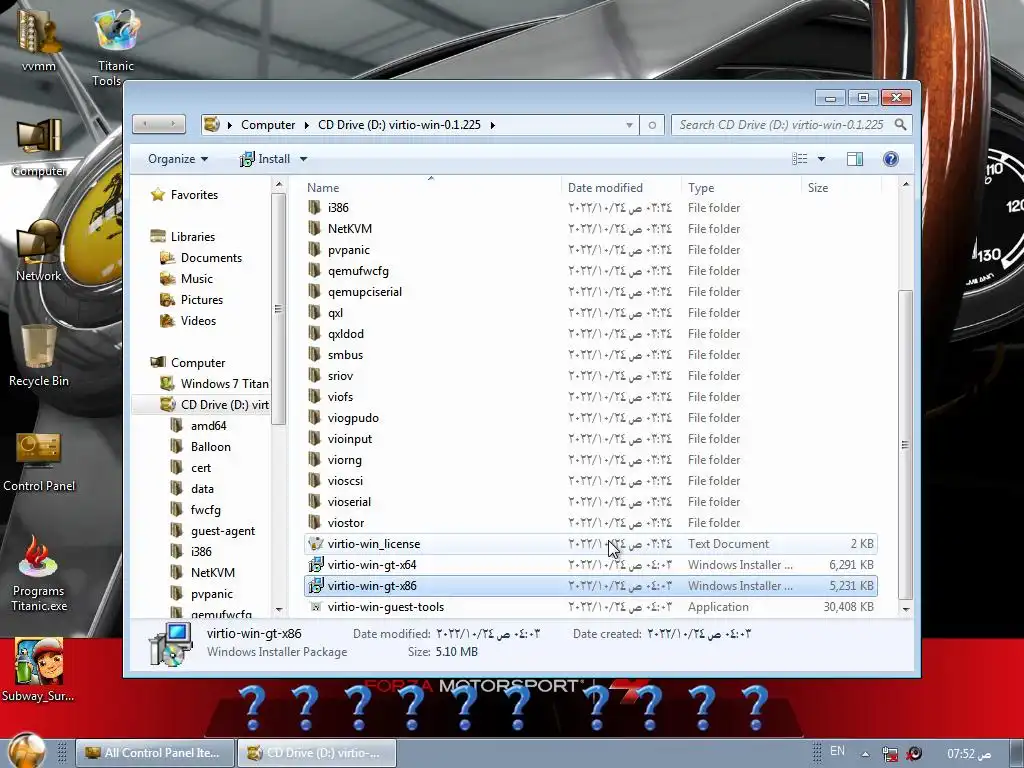Select the Recycle Bin desktop icon

(39, 356)
